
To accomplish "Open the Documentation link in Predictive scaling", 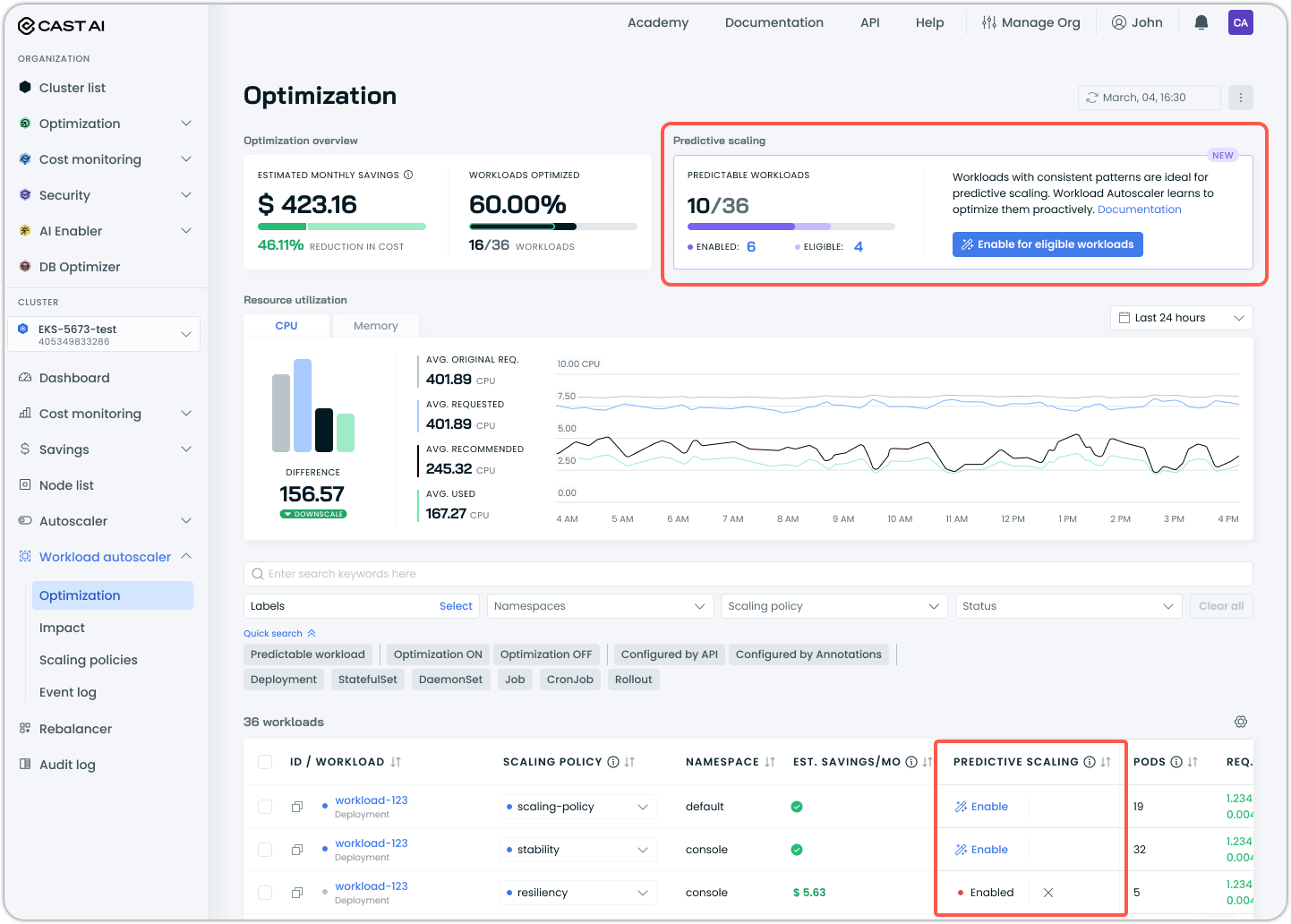I will point(1139,210).
